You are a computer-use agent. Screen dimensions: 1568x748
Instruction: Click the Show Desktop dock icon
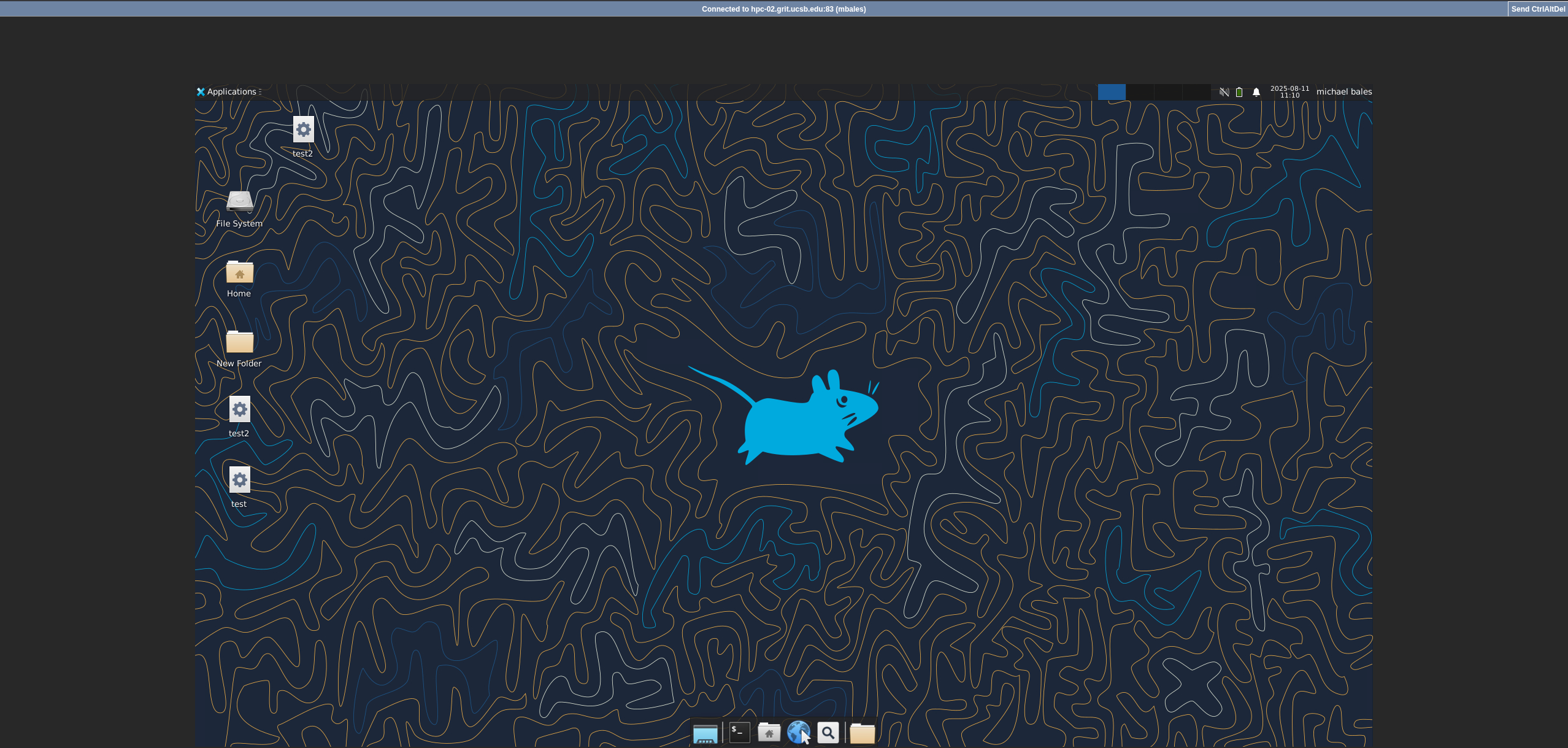click(x=705, y=733)
